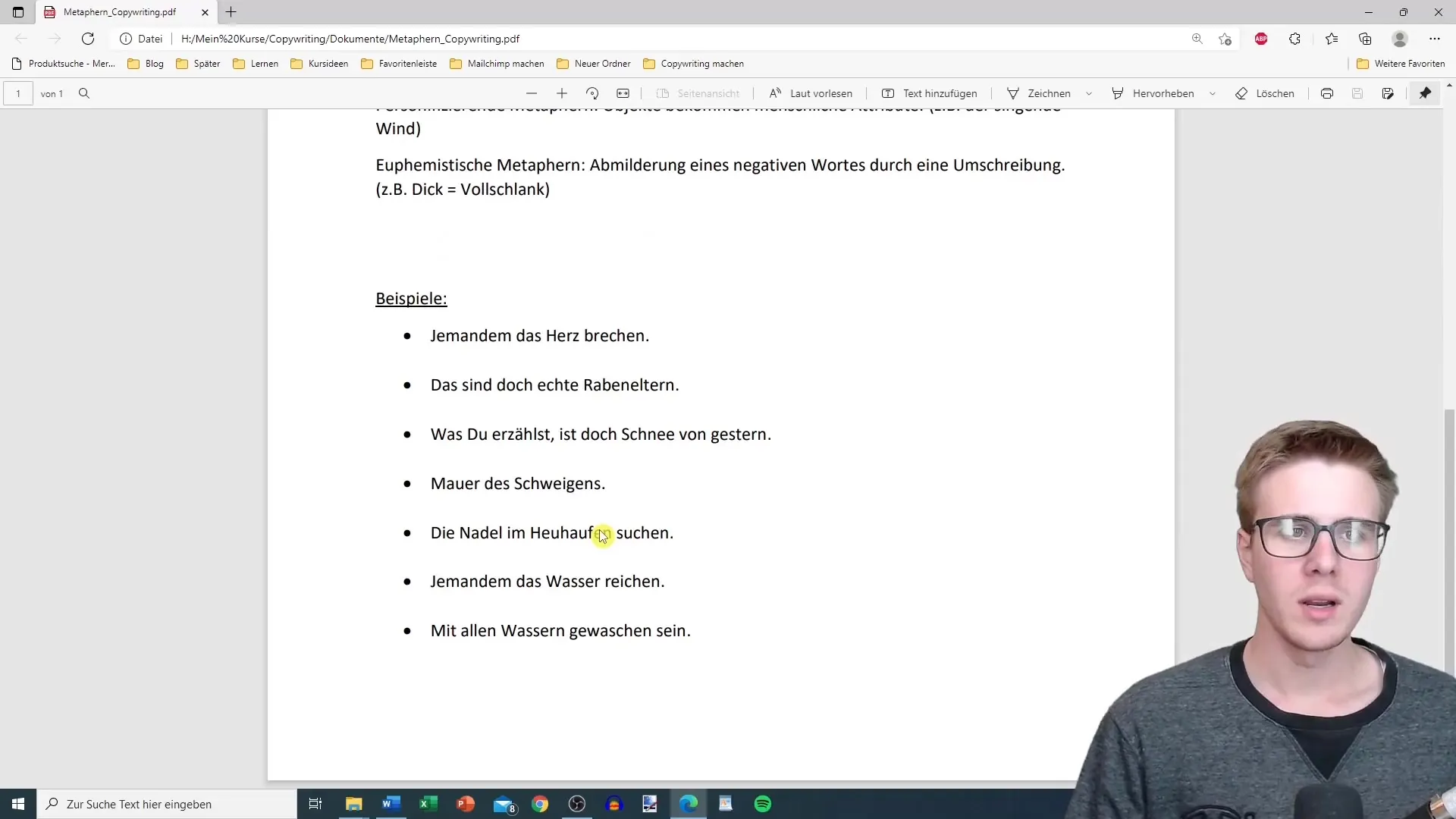The width and height of the screenshot is (1456, 819).
Task: Click the tab actions menu icon
Action: tap(18, 12)
